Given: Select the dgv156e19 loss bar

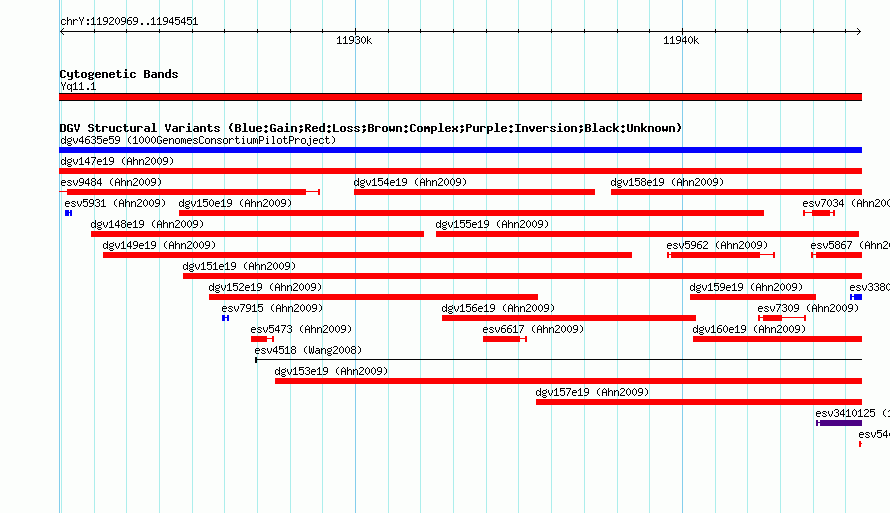Looking at the screenshot, I should point(569,318).
